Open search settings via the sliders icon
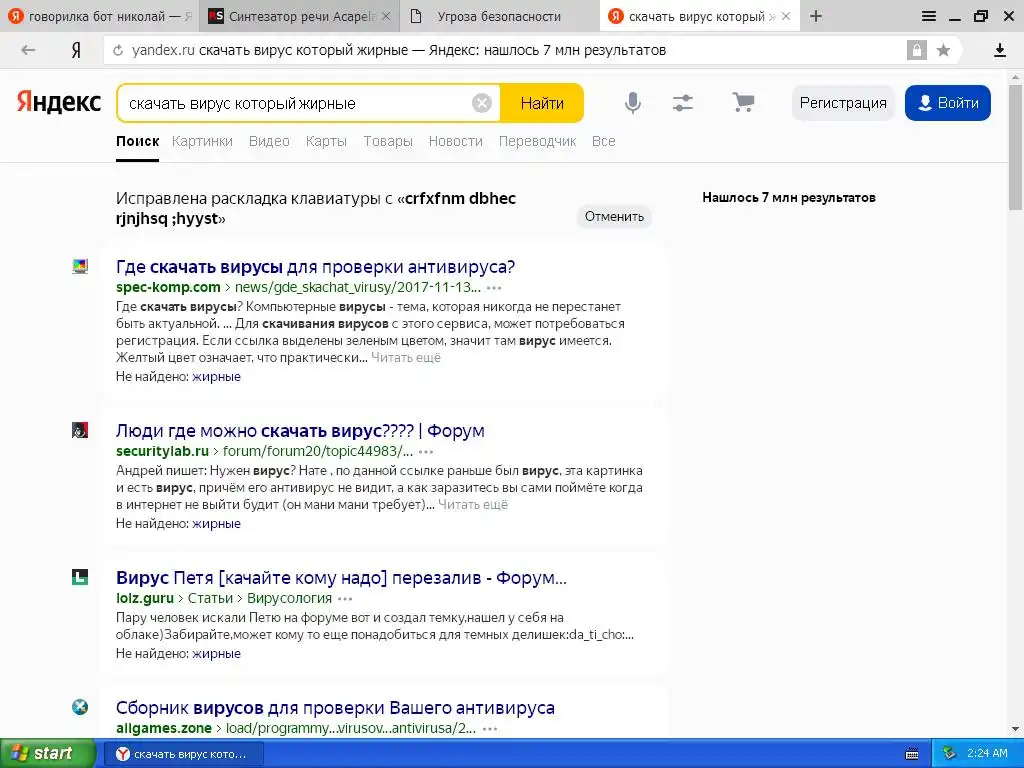This screenshot has width=1024, height=768. point(683,103)
